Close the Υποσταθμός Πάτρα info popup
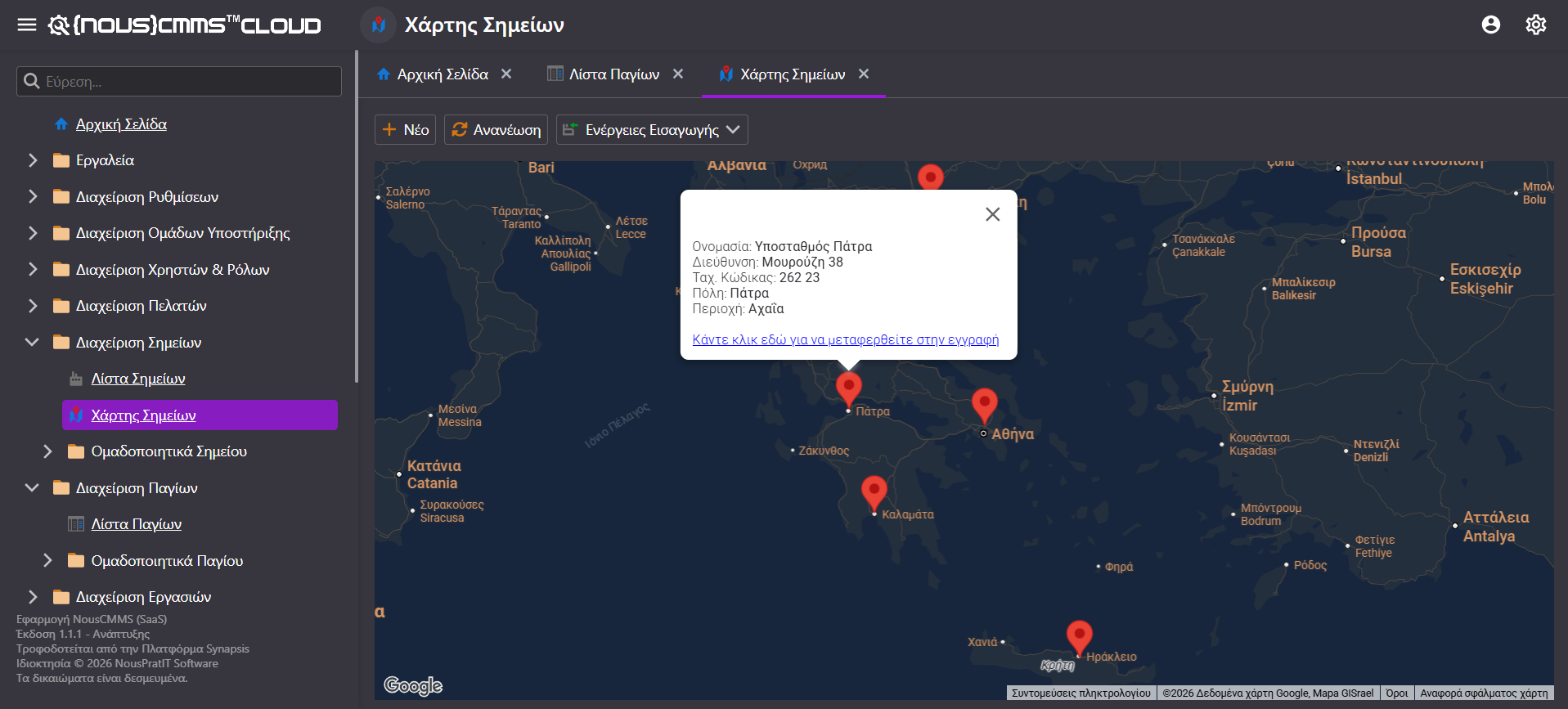Screen dimensions: 1568x709 pos(993,214)
